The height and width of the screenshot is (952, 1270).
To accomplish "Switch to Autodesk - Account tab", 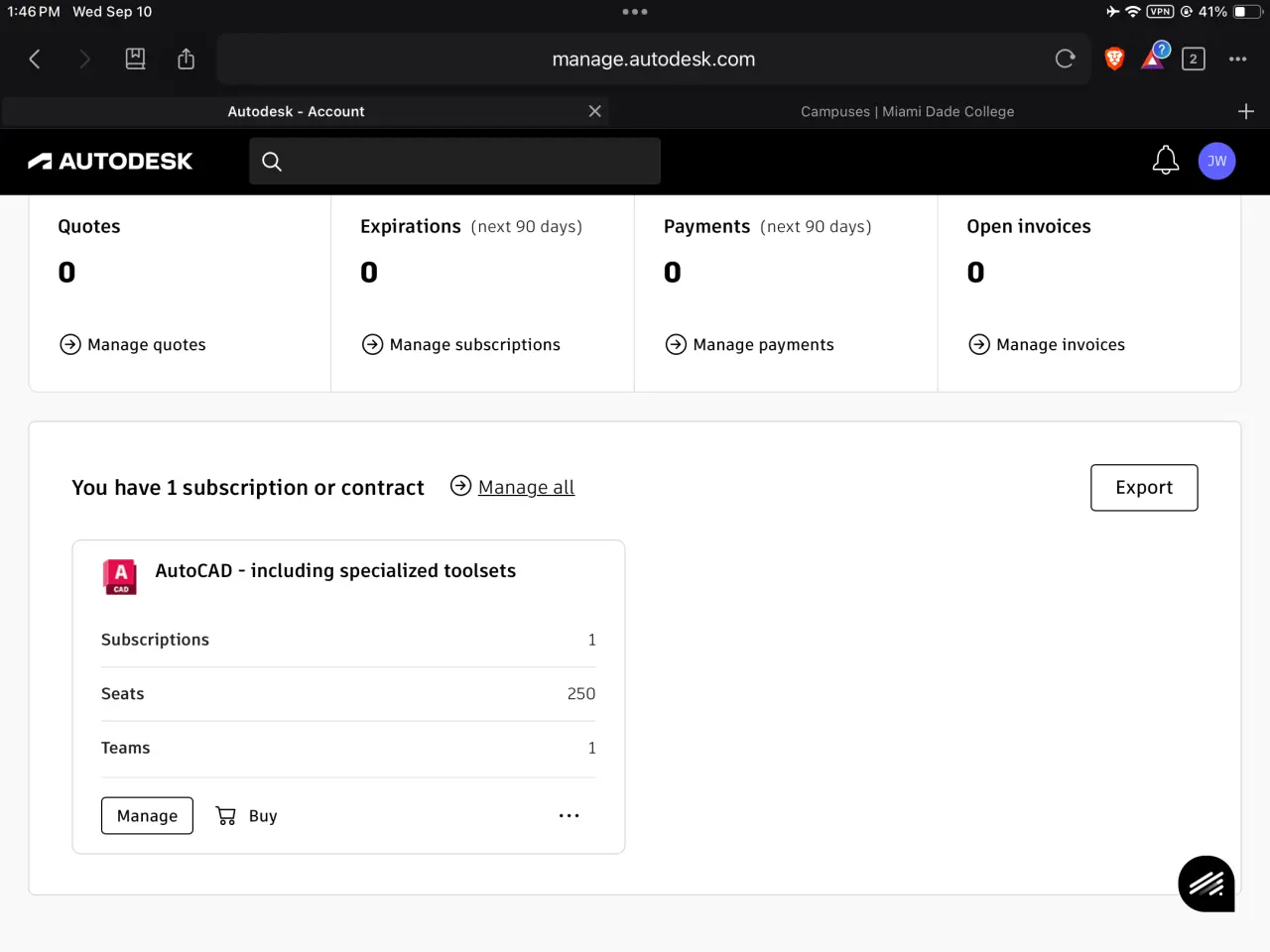I will (305, 111).
